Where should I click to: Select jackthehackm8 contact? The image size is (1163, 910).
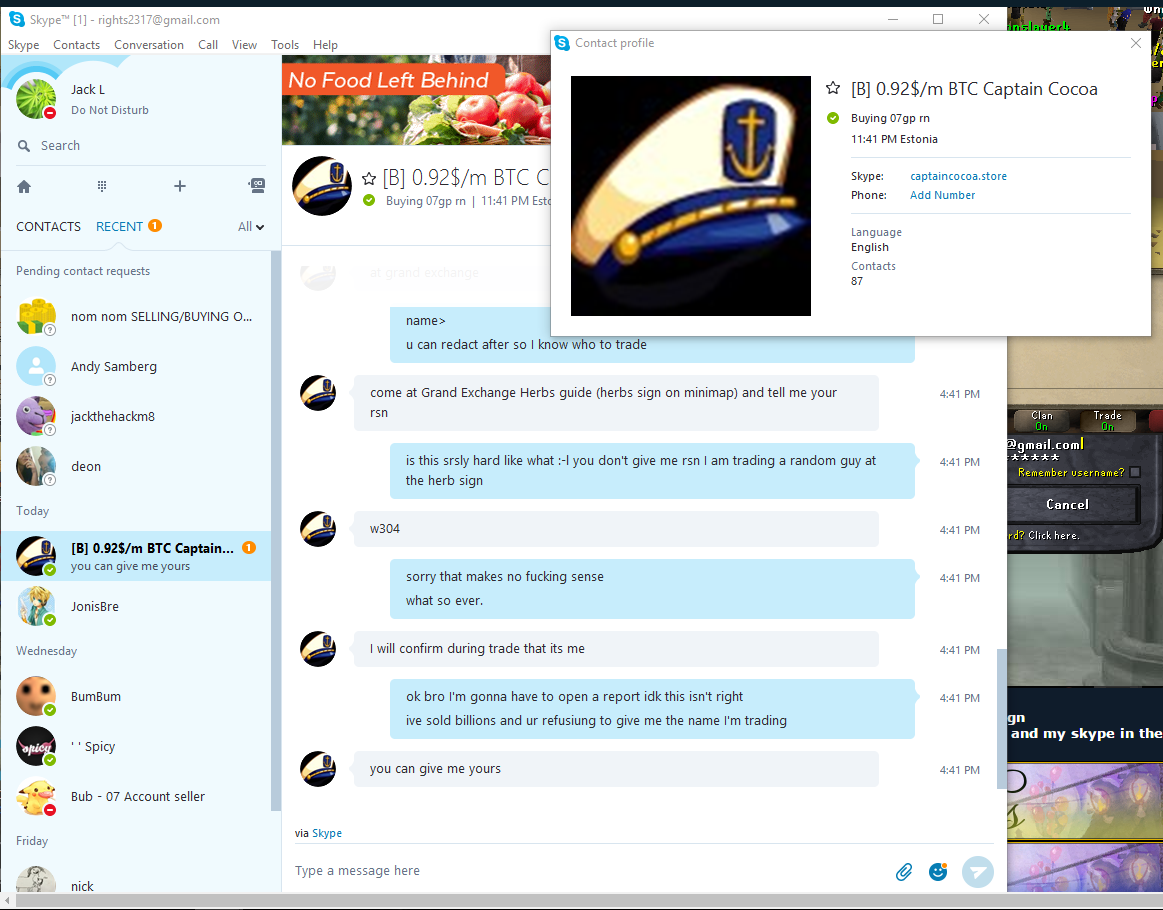pyautogui.click(x=136, y=416)
